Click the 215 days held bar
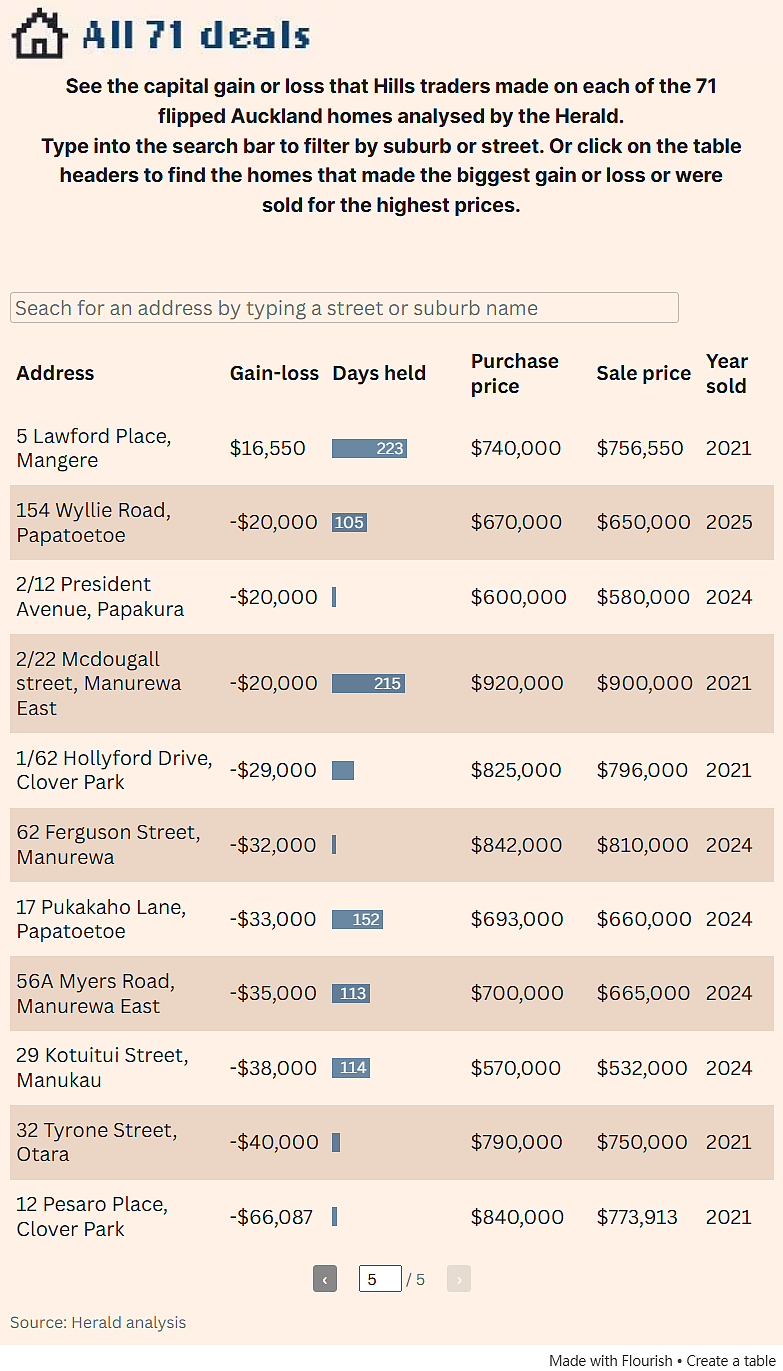The image size is (783, 1371). click(368, 683)
